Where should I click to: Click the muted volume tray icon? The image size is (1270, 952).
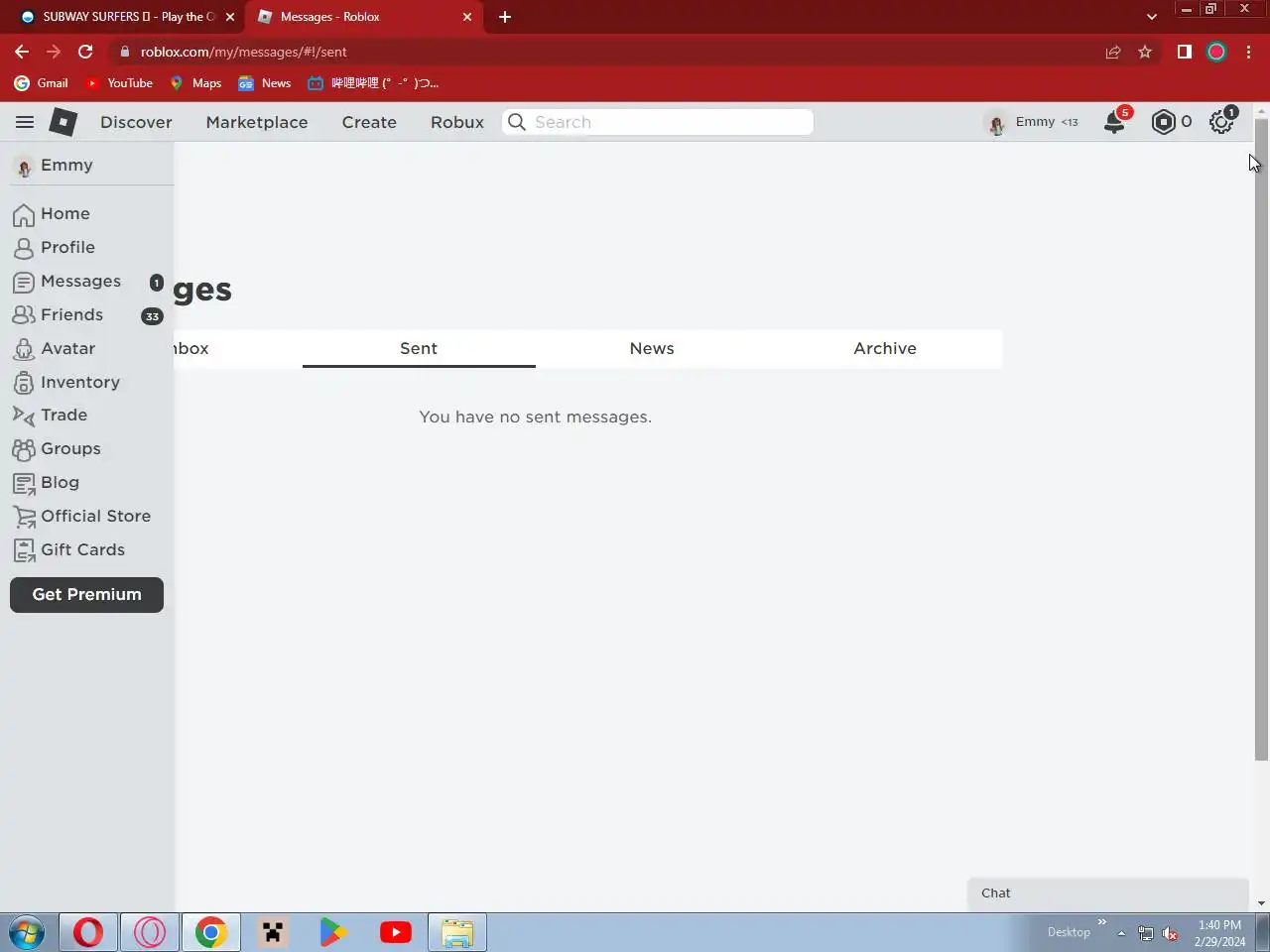click(1170, 933)
